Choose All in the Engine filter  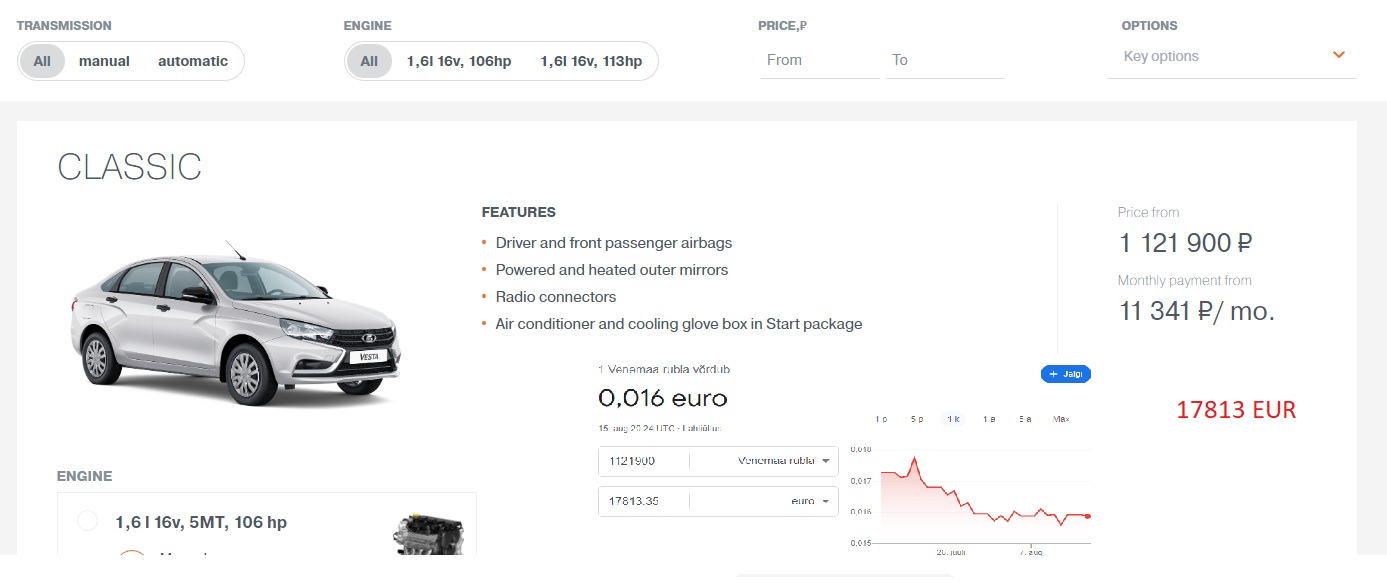(x=369, y=61)
